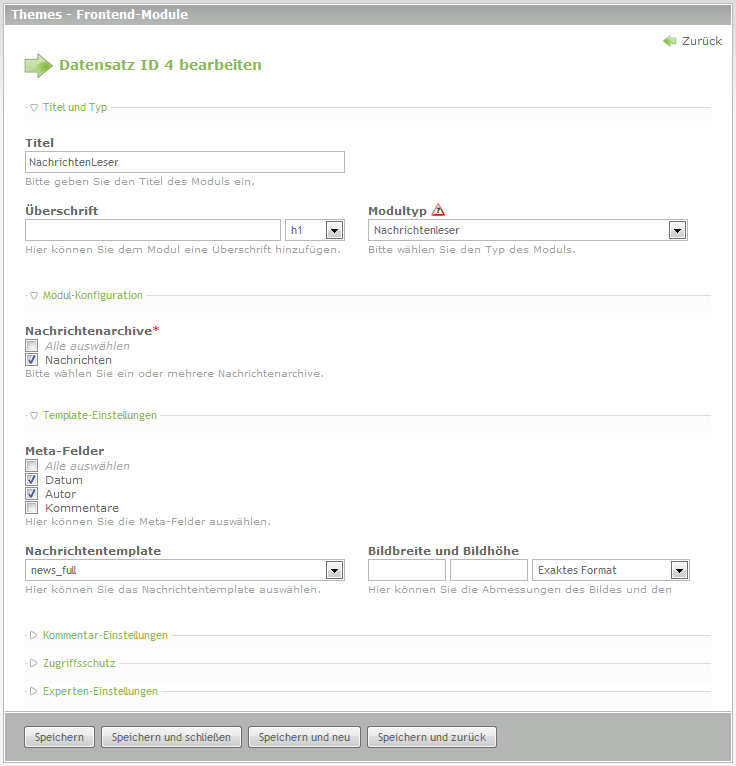Uncheck the Datum meta field
736x766 pixels.
32,480
